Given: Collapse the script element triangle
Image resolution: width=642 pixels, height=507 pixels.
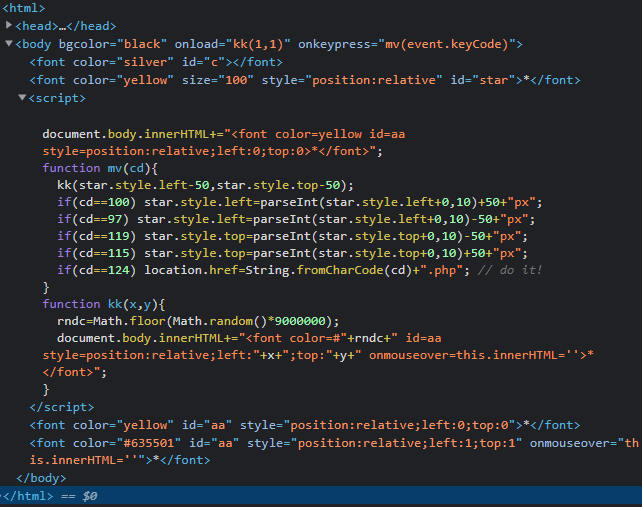Looking at the screenshot, I should [22, 97].
